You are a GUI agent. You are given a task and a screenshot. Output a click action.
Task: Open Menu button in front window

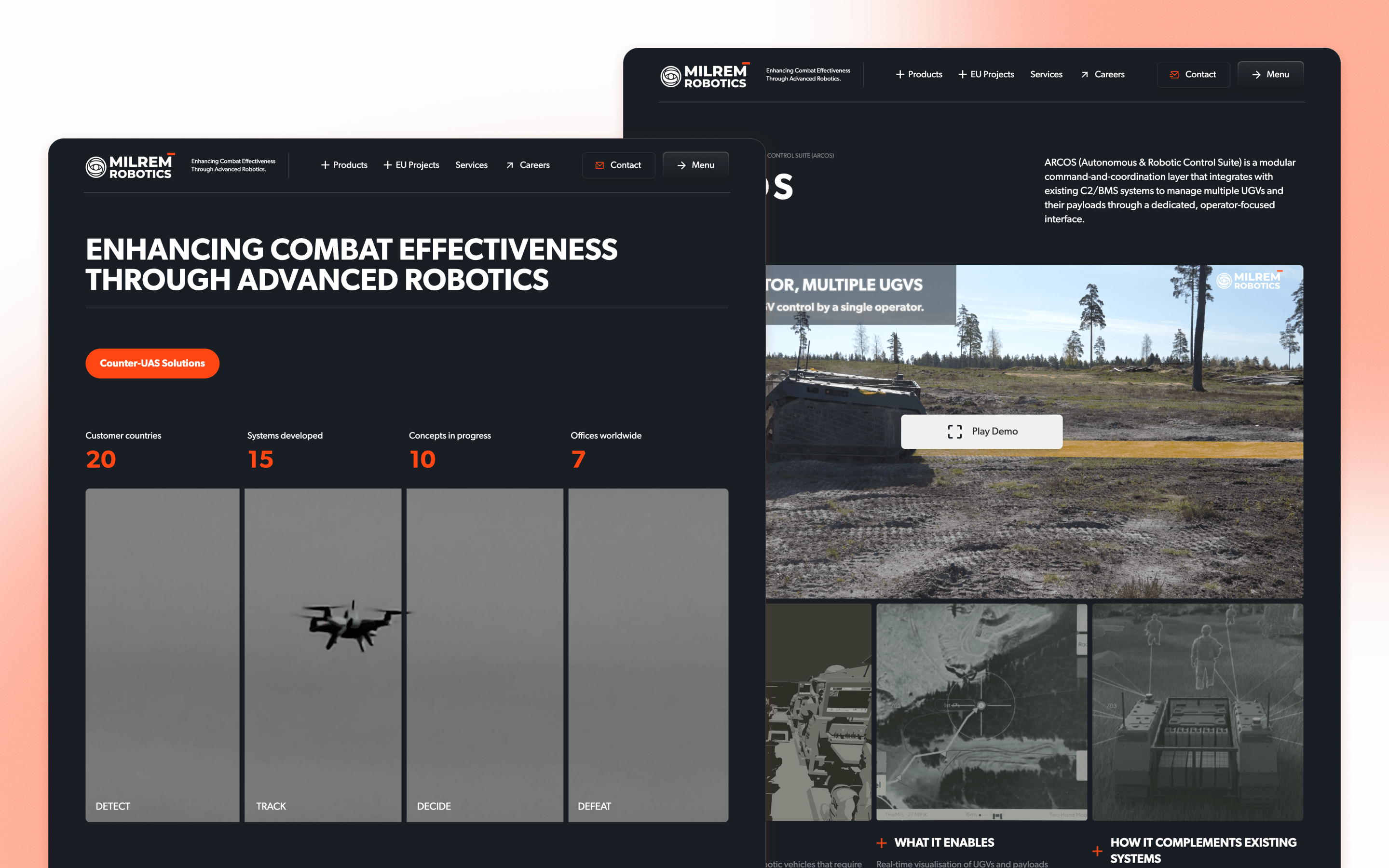[x=695, y=165]
